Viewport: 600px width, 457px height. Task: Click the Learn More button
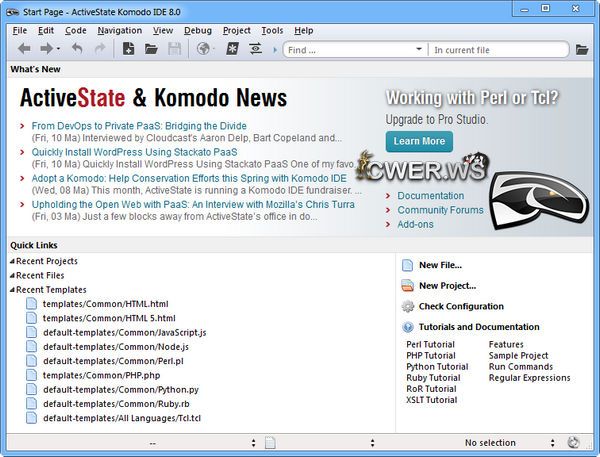click(x=419, y=141)
